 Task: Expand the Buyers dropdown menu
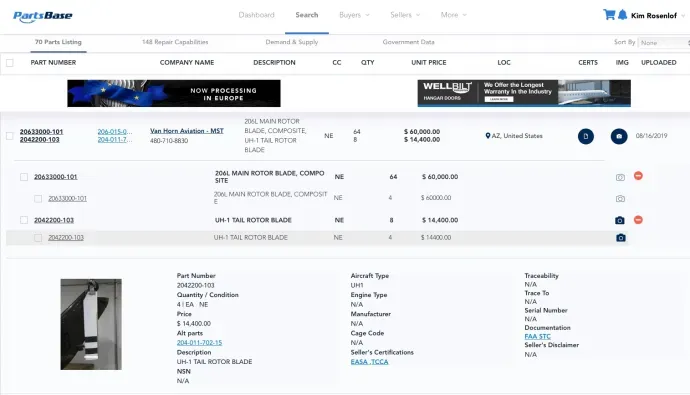(354, 15)
